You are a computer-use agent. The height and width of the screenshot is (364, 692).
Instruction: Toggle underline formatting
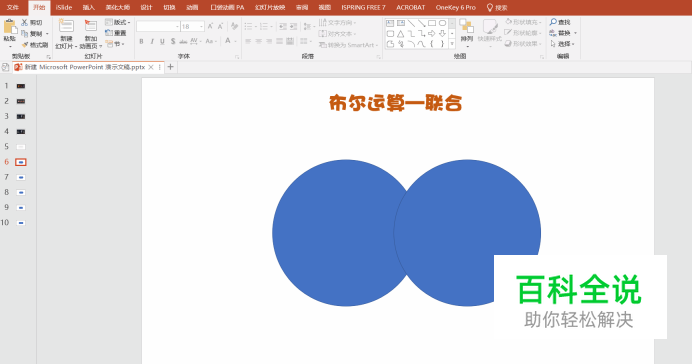click(162, 41)
